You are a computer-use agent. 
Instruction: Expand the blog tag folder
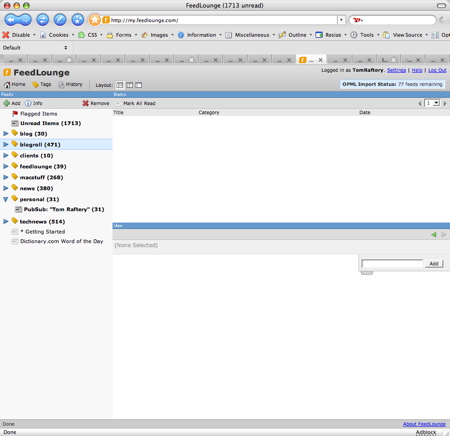pyautogui.click(x=6, y=133)
